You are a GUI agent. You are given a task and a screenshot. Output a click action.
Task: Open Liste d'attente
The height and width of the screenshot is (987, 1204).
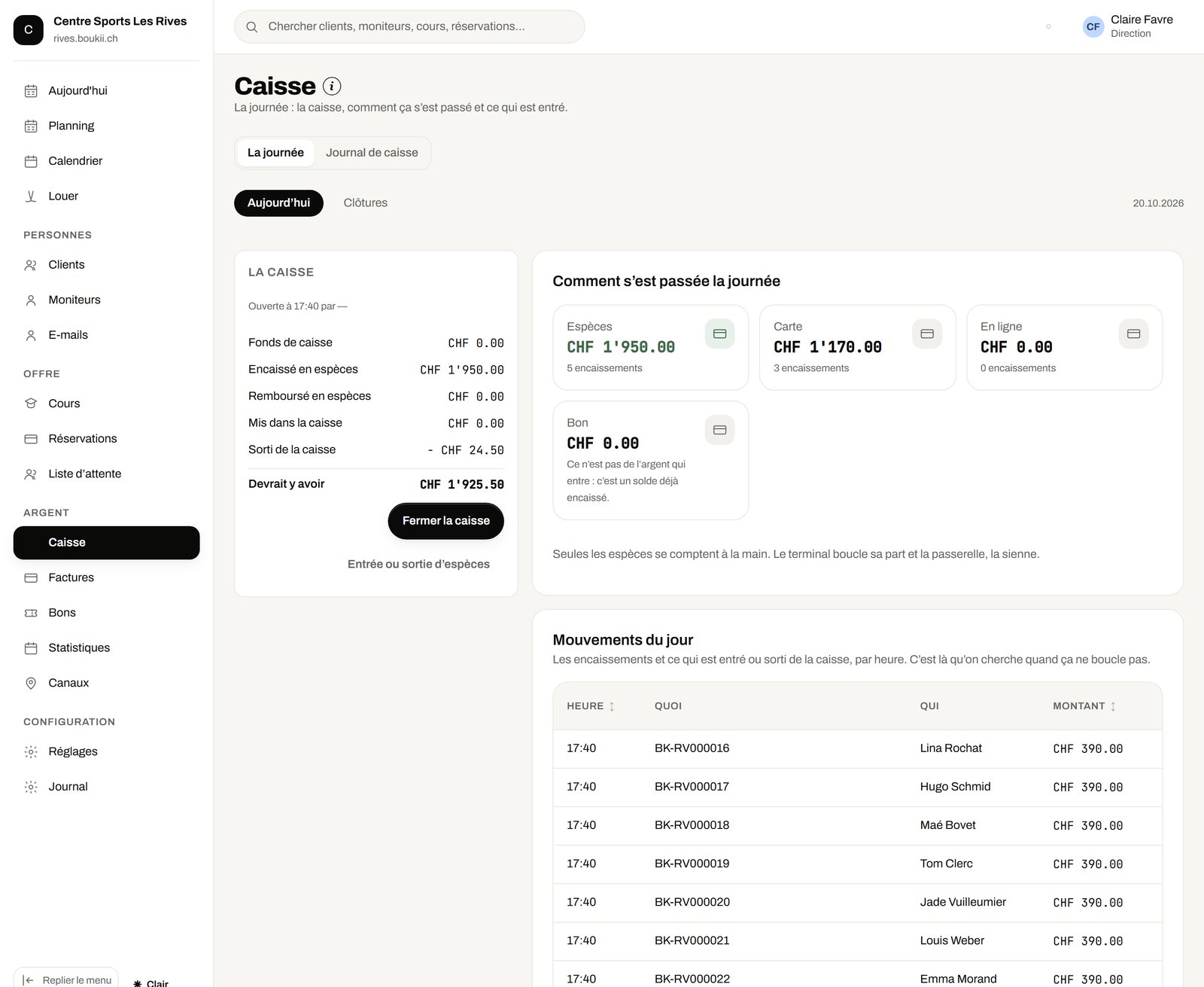pyautogui.click(x=106, y=474)
